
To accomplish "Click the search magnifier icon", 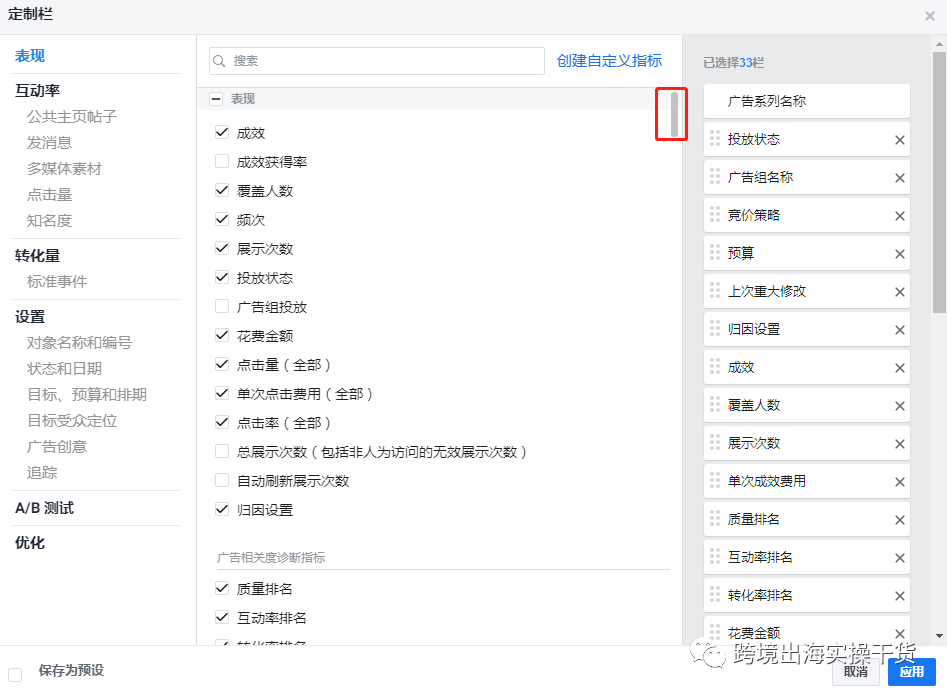I will [219, 61].
